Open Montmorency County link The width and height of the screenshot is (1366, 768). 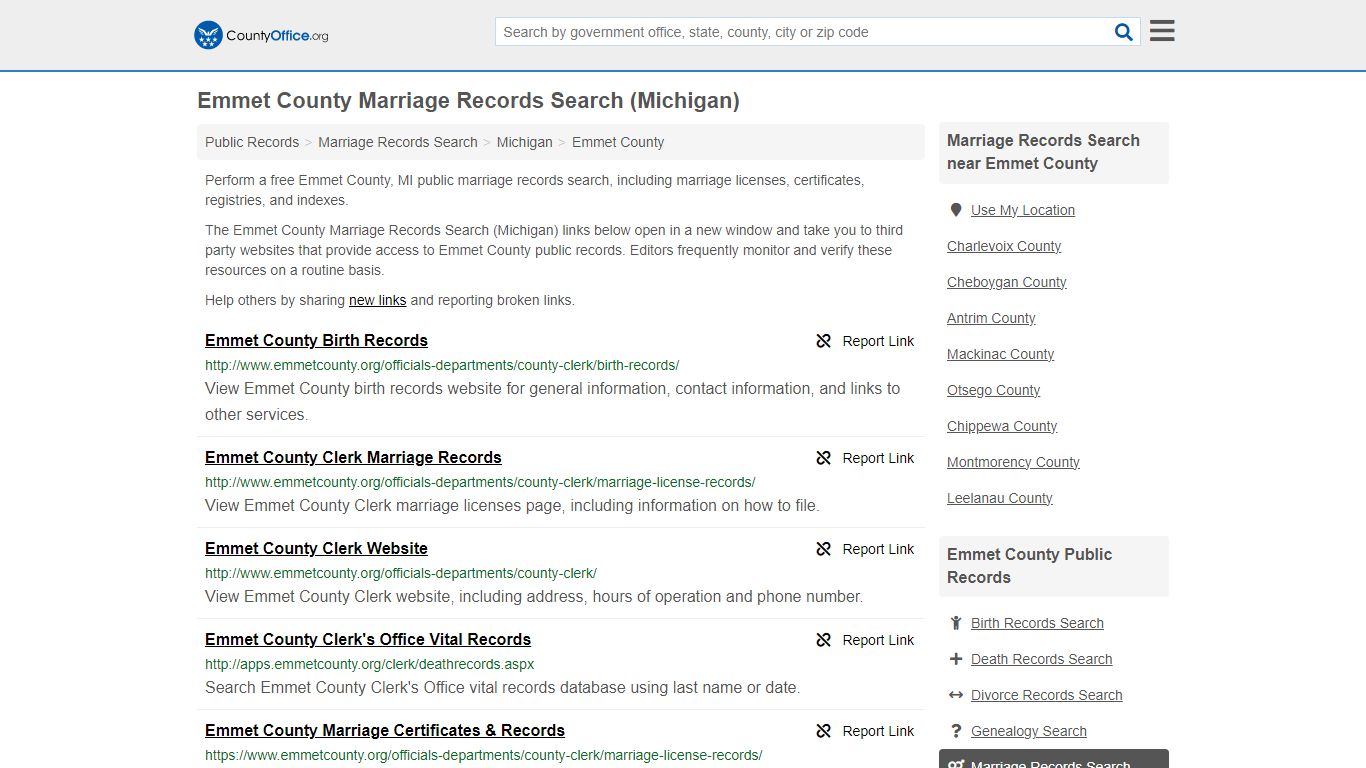(x=1013, y=462)
